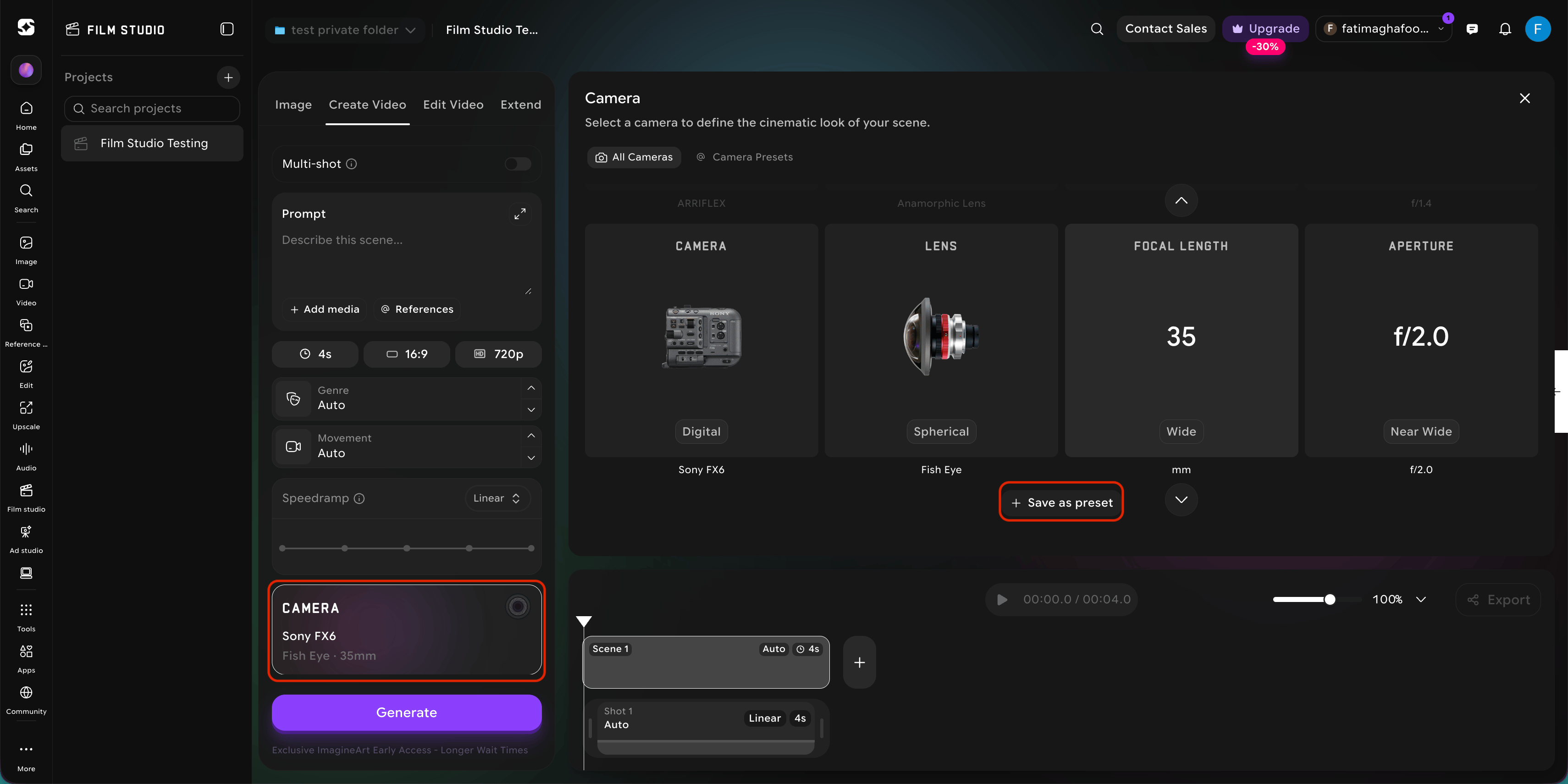Click the Search projects field

(x=152, y=108)
